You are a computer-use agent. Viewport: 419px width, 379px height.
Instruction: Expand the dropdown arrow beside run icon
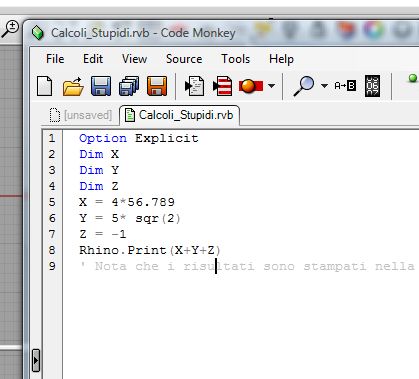point(272,86)
